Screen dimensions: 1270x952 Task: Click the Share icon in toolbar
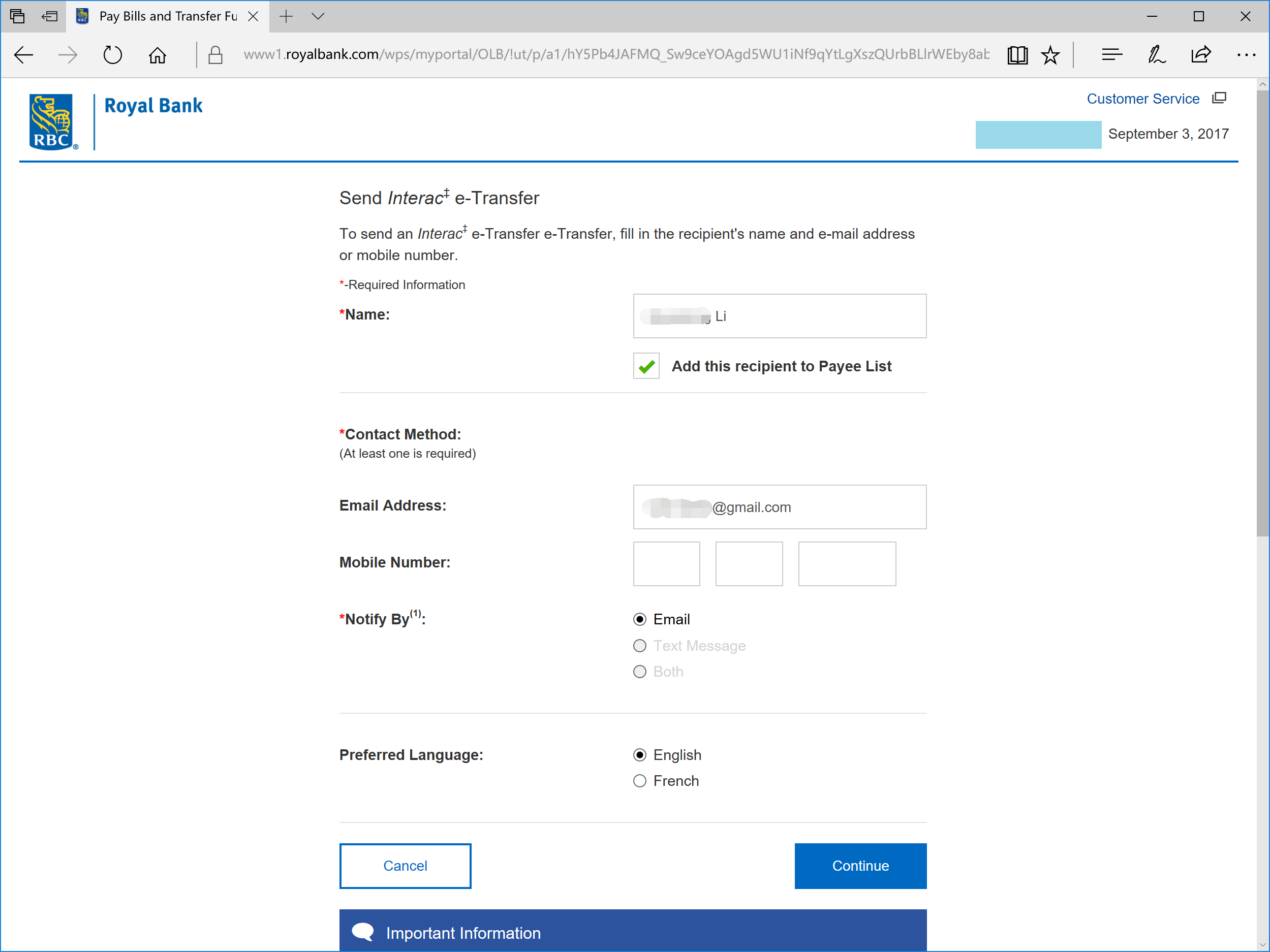(x=1200, y=55)
